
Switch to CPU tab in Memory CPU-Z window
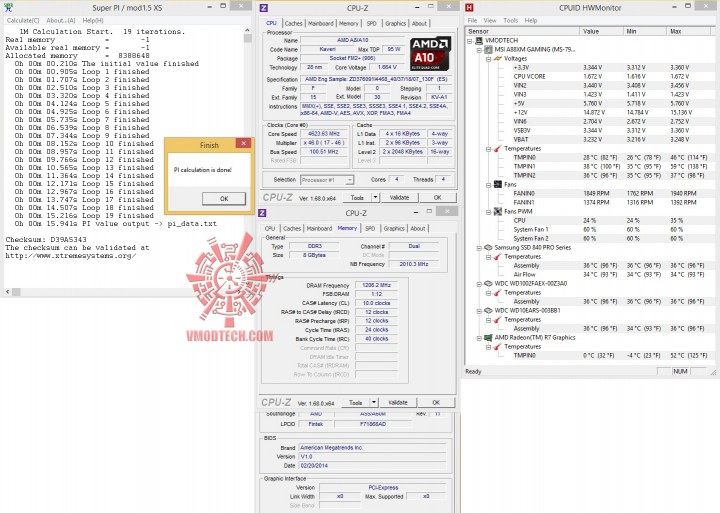click(270, 228)
